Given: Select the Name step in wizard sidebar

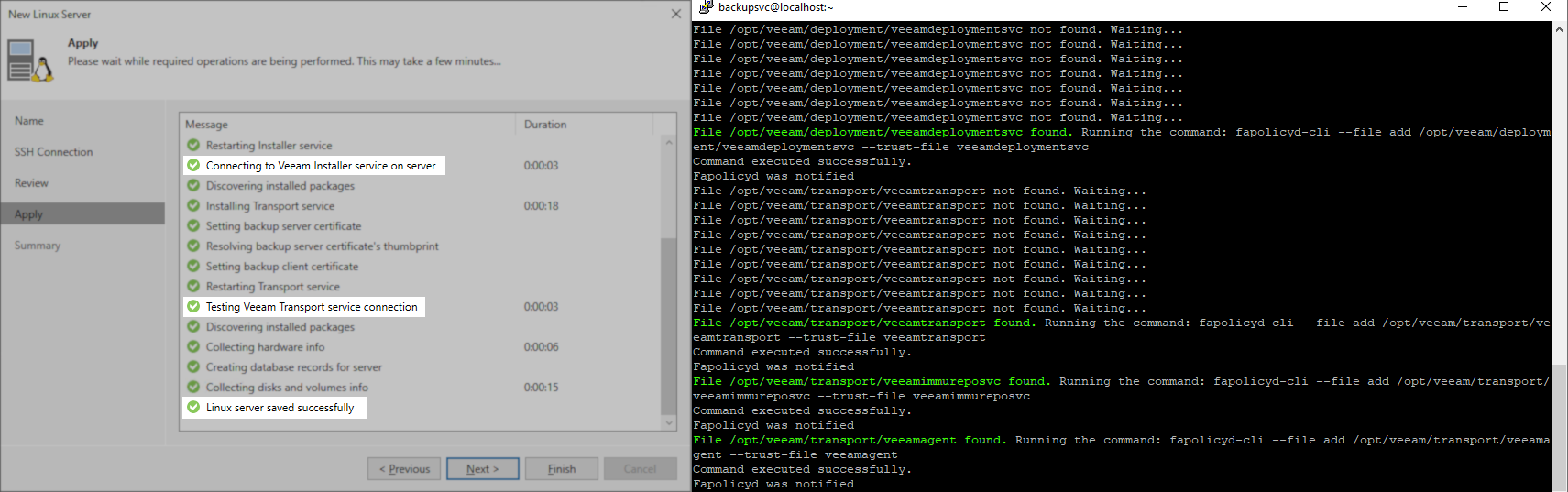Looking at the screenshot, I should pos(29,121).
